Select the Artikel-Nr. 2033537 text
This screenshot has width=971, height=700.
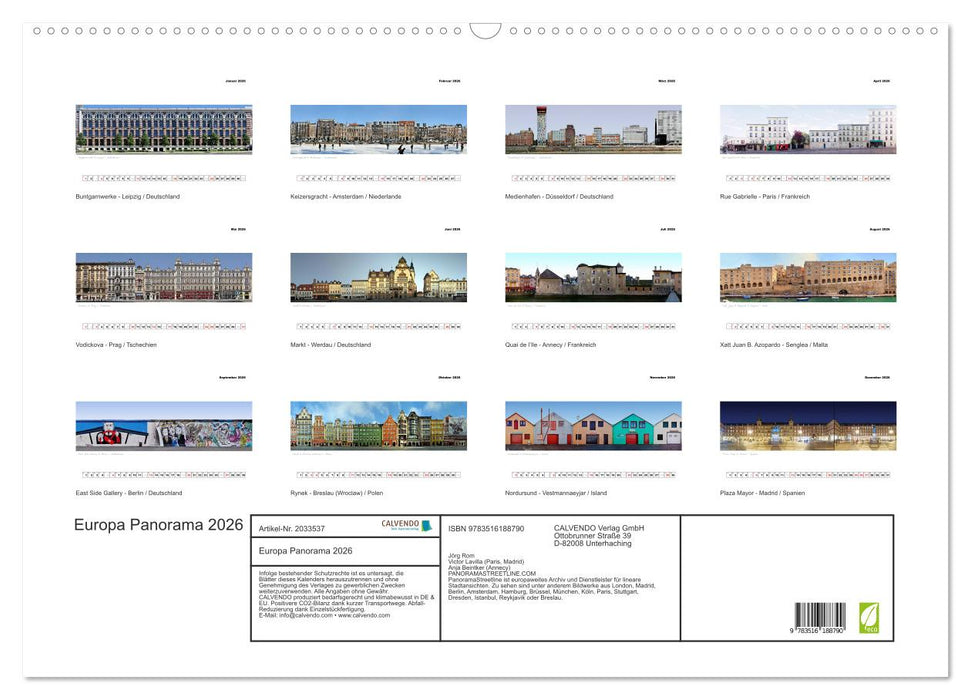pos(290,528)
